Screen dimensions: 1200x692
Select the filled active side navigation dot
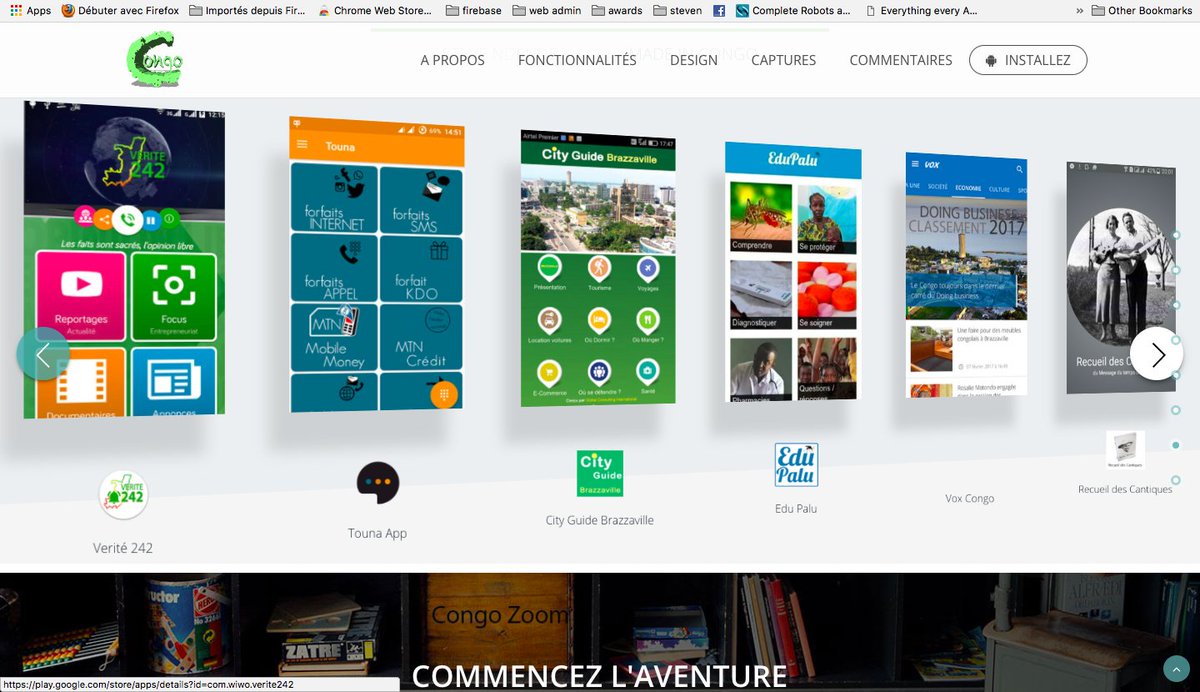pos(1176,445)
